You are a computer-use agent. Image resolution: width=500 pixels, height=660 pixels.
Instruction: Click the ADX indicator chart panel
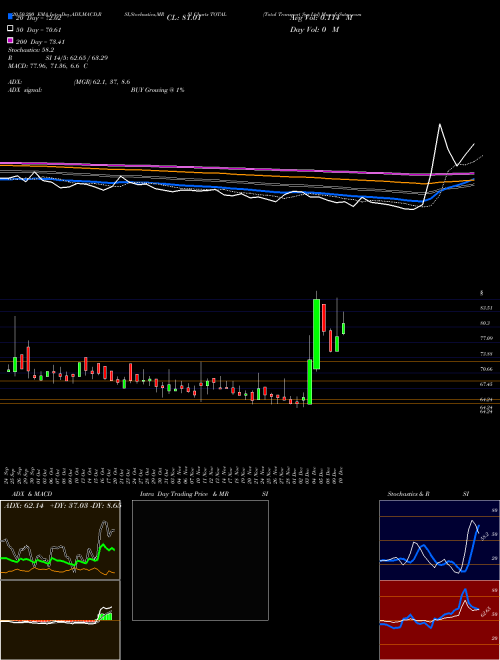pos(60,540)
